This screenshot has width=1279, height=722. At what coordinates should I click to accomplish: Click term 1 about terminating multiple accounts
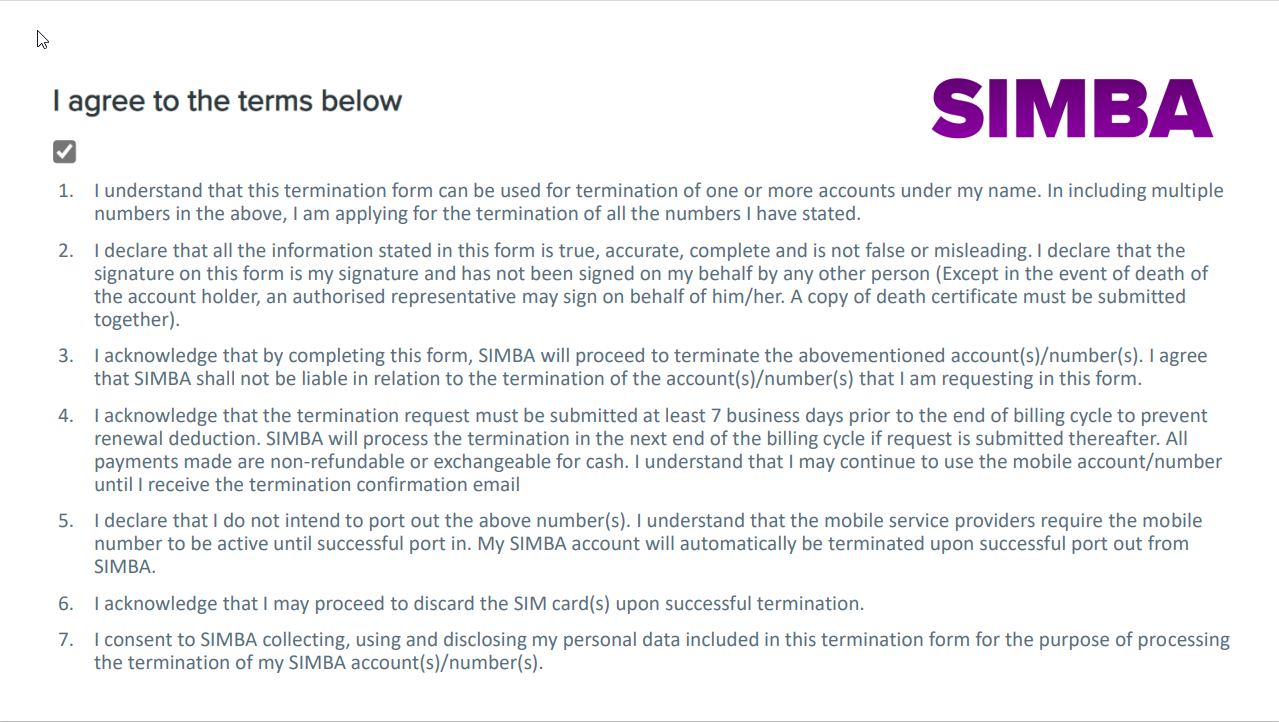[x=659, y=202]
